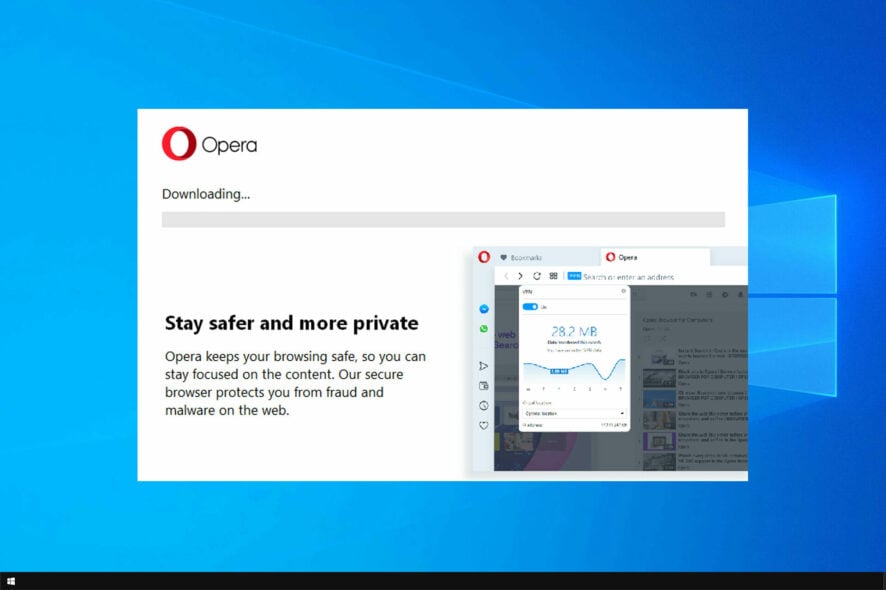Screen dimensions: 886x590
Task: Switch to the Opera tab in the preview
Action: tap(655, 257)
